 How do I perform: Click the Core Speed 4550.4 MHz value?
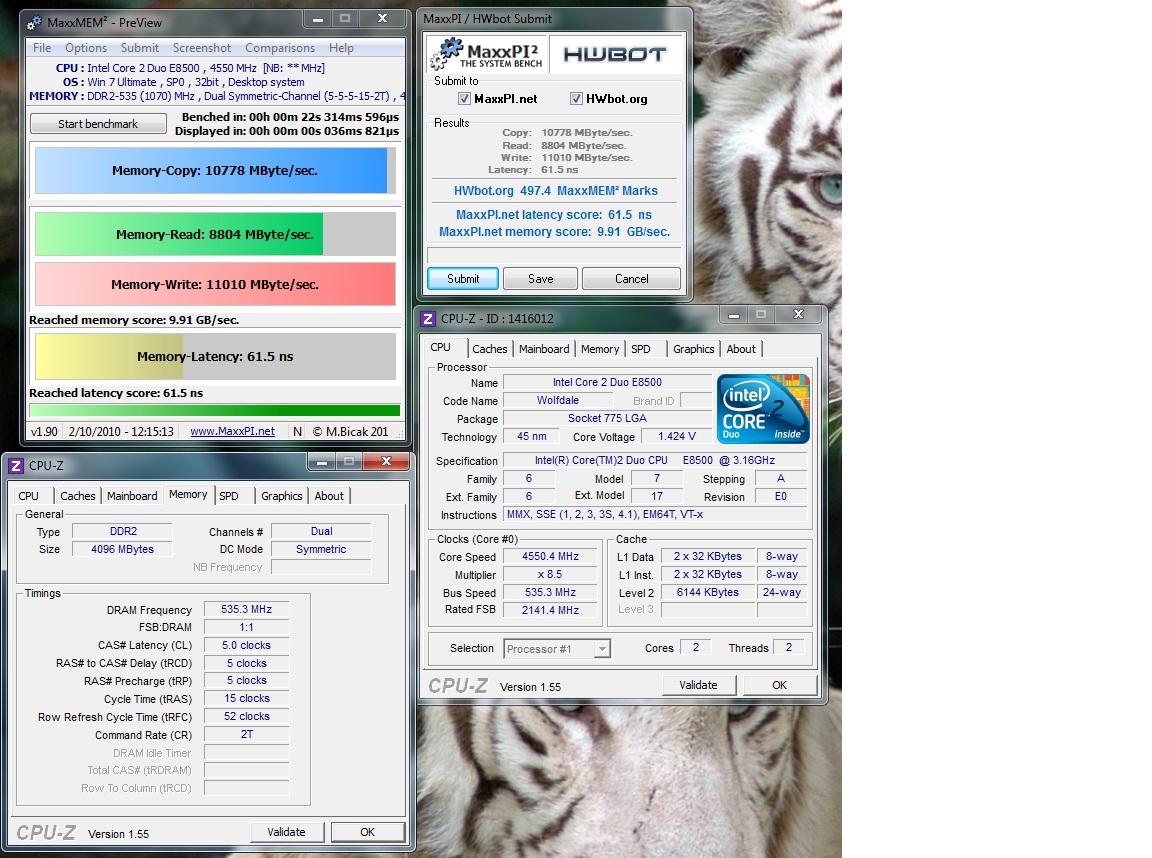[550, 557]
